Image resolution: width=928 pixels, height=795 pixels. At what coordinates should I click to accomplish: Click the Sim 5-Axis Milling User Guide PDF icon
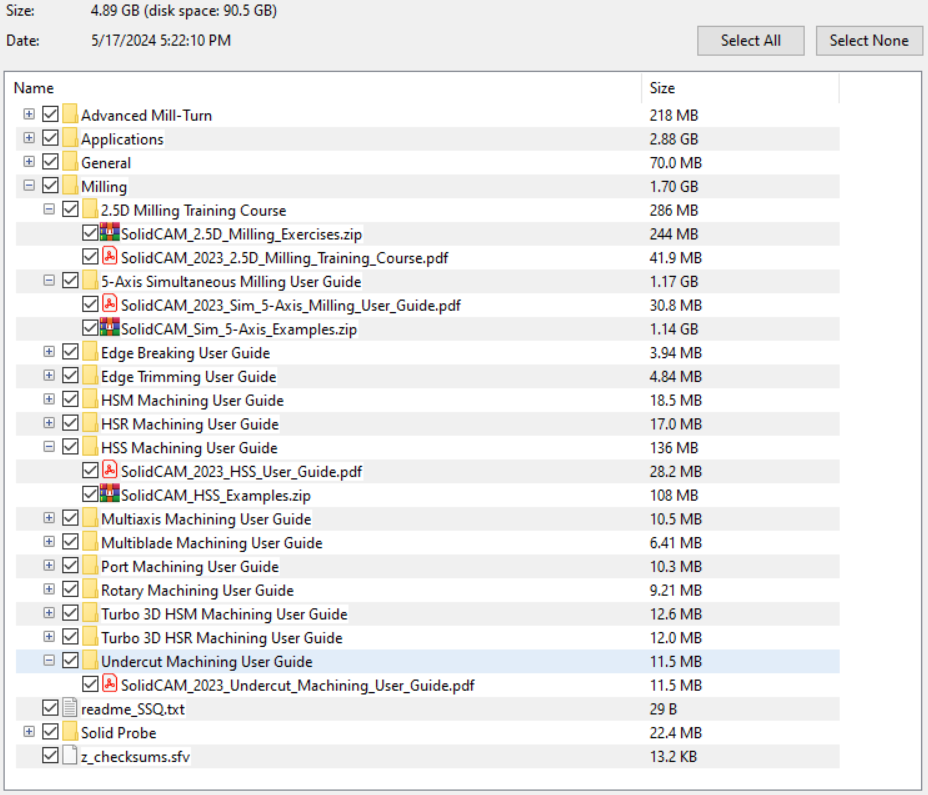tap(109, 303)
